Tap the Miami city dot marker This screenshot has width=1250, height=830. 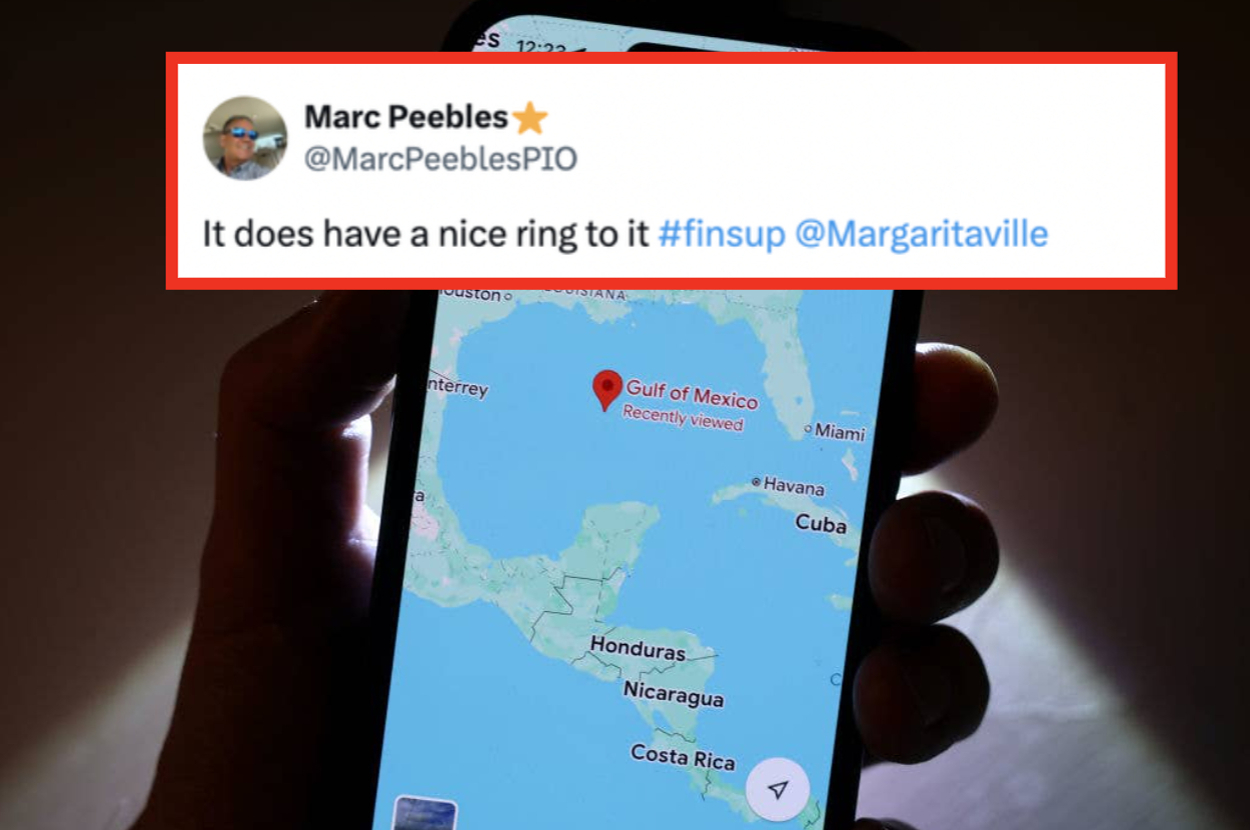coord(809,430)
